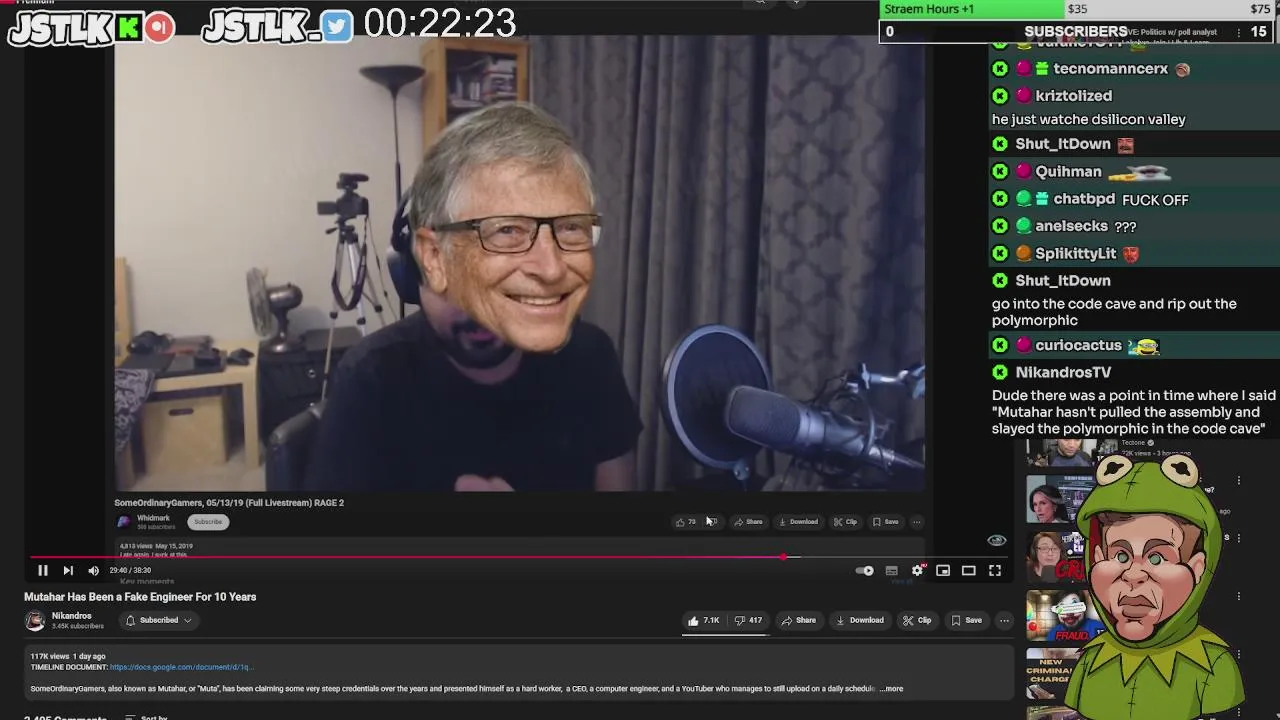The width and height of the screenshot is (1280, 720).
Task: Click chat username Quihman
Action: coord(1068,172)
